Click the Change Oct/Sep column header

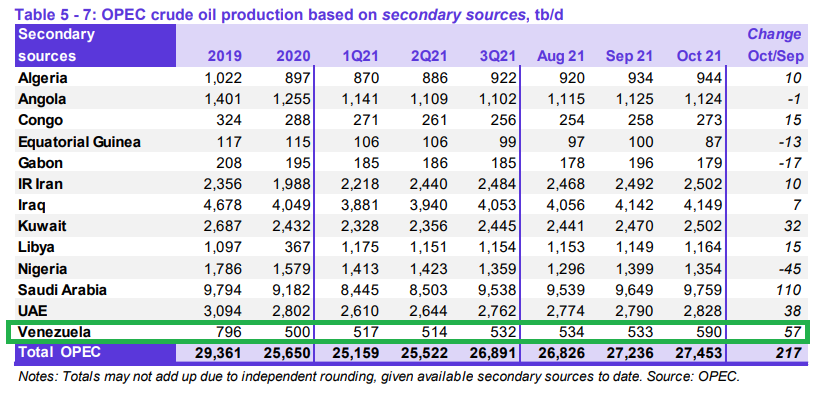pyautogui.click(x=774, y=45)
